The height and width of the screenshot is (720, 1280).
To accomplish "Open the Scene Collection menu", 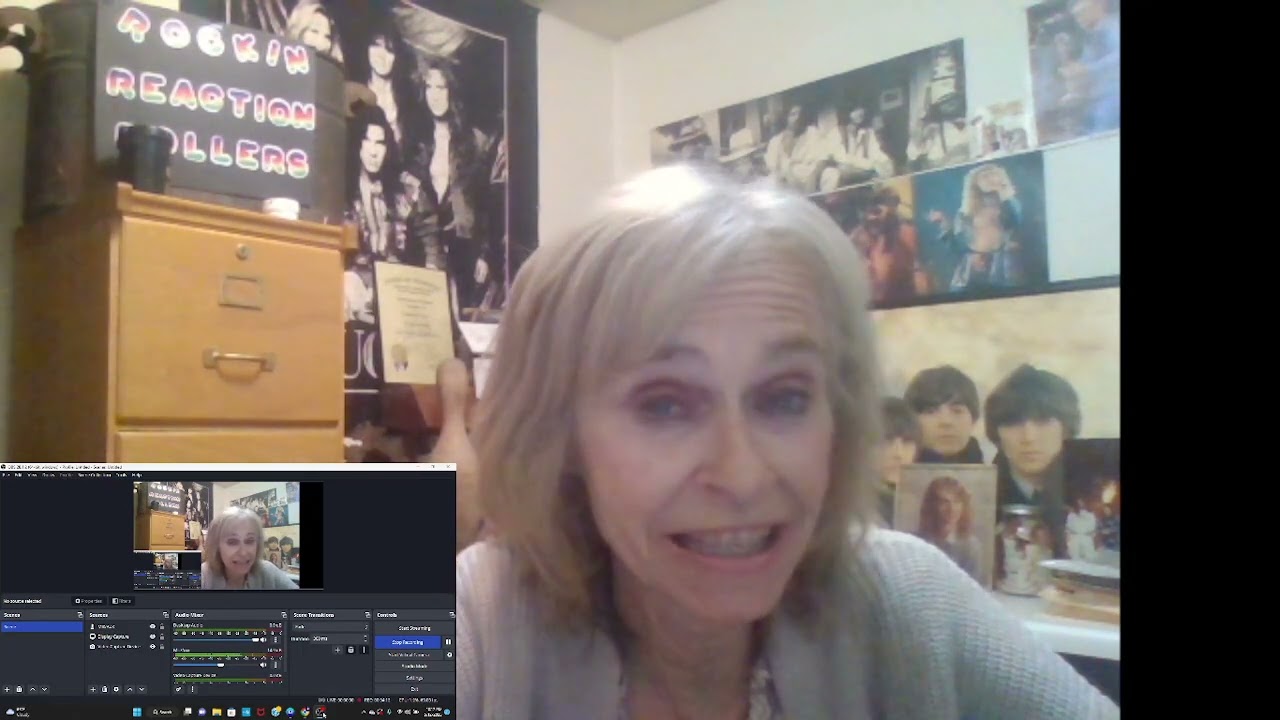I will click(x=94, y=475).
